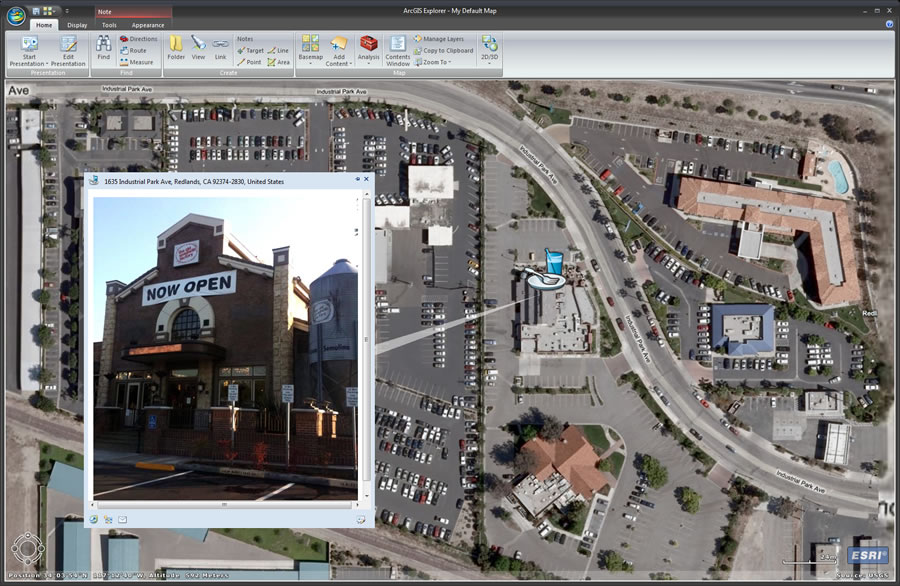Show the Contents Window
Screen dimensions: 900x586
[398, 51]
